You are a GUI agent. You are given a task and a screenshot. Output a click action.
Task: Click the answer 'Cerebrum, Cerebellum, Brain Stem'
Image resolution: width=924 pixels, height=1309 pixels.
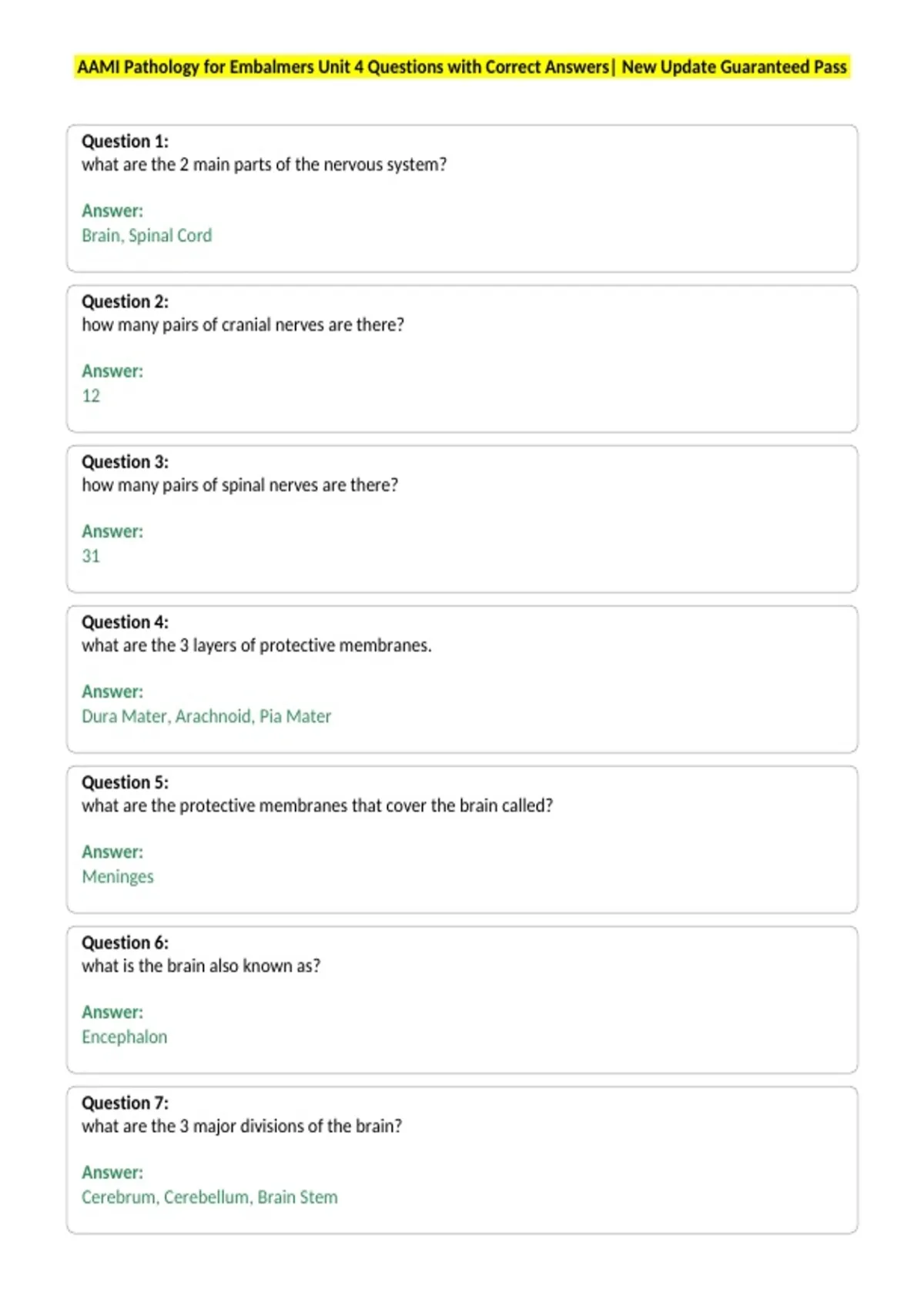(x=209, y=1197)
